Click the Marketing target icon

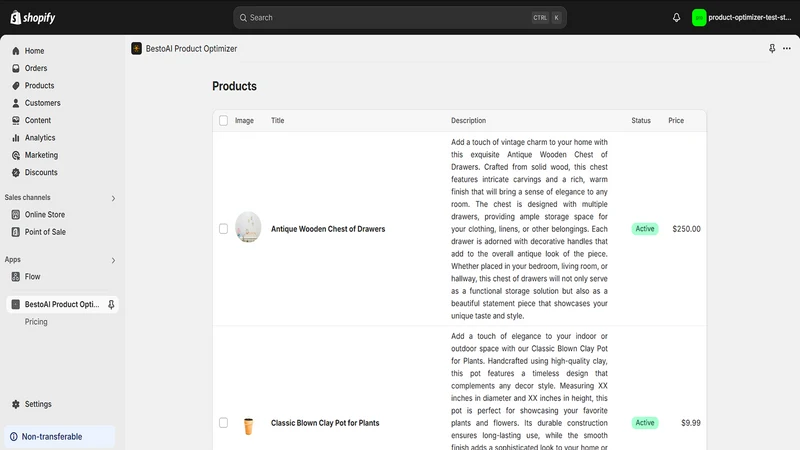pyautogui.click(x=16, y=155)
